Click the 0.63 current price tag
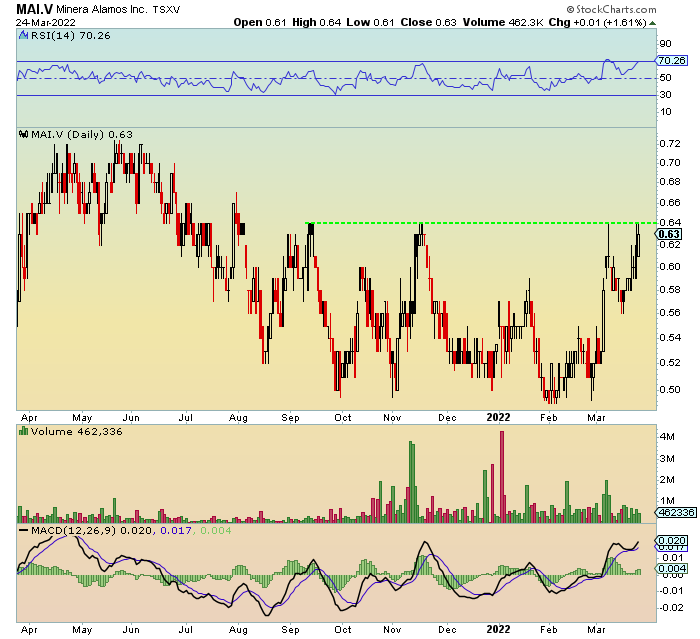The width and height of the screenshot is (700, 639). pyautogui.click(x=669, y=234)
